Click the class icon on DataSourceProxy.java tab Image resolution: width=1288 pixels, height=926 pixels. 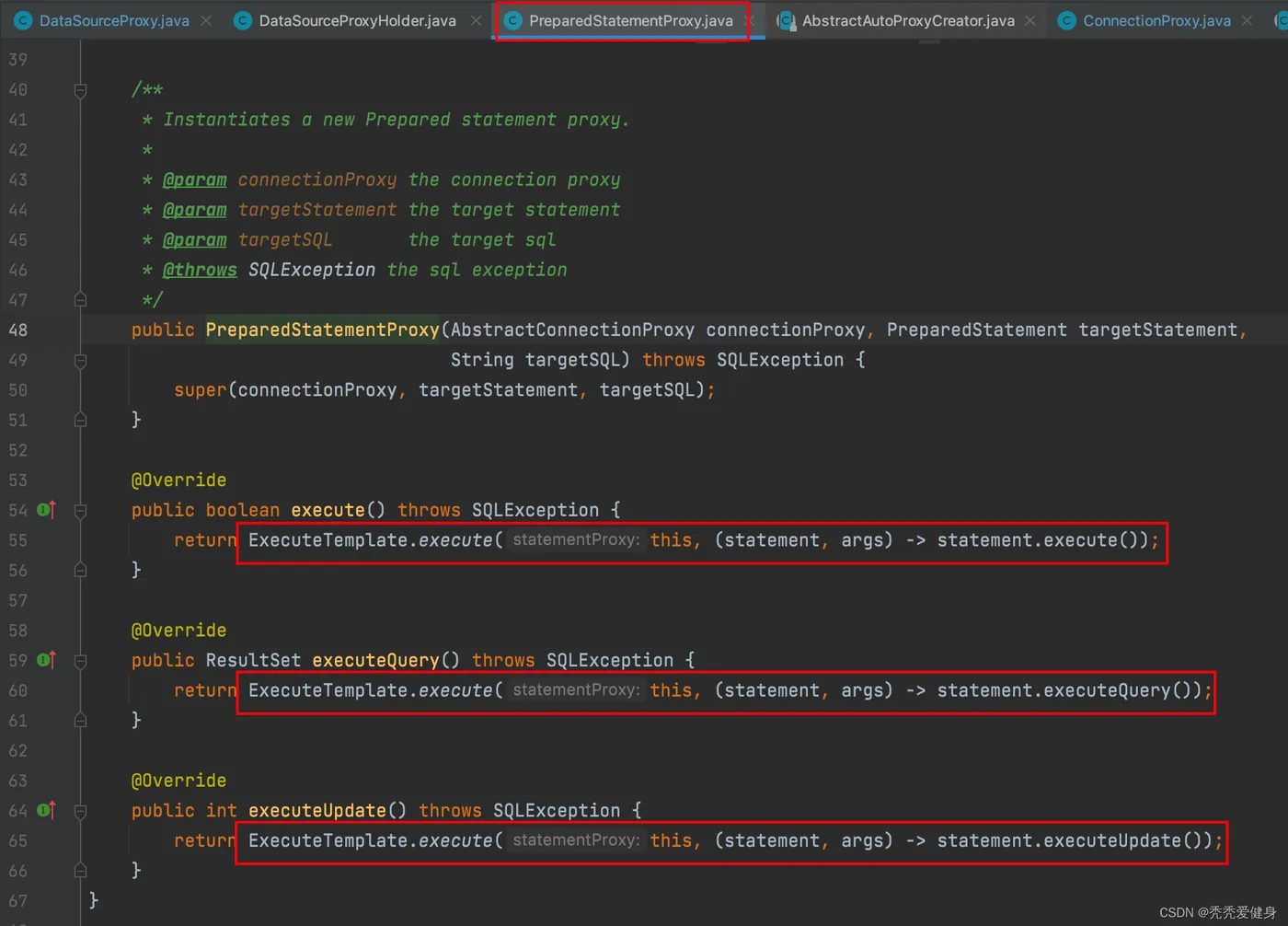[23, 20]
